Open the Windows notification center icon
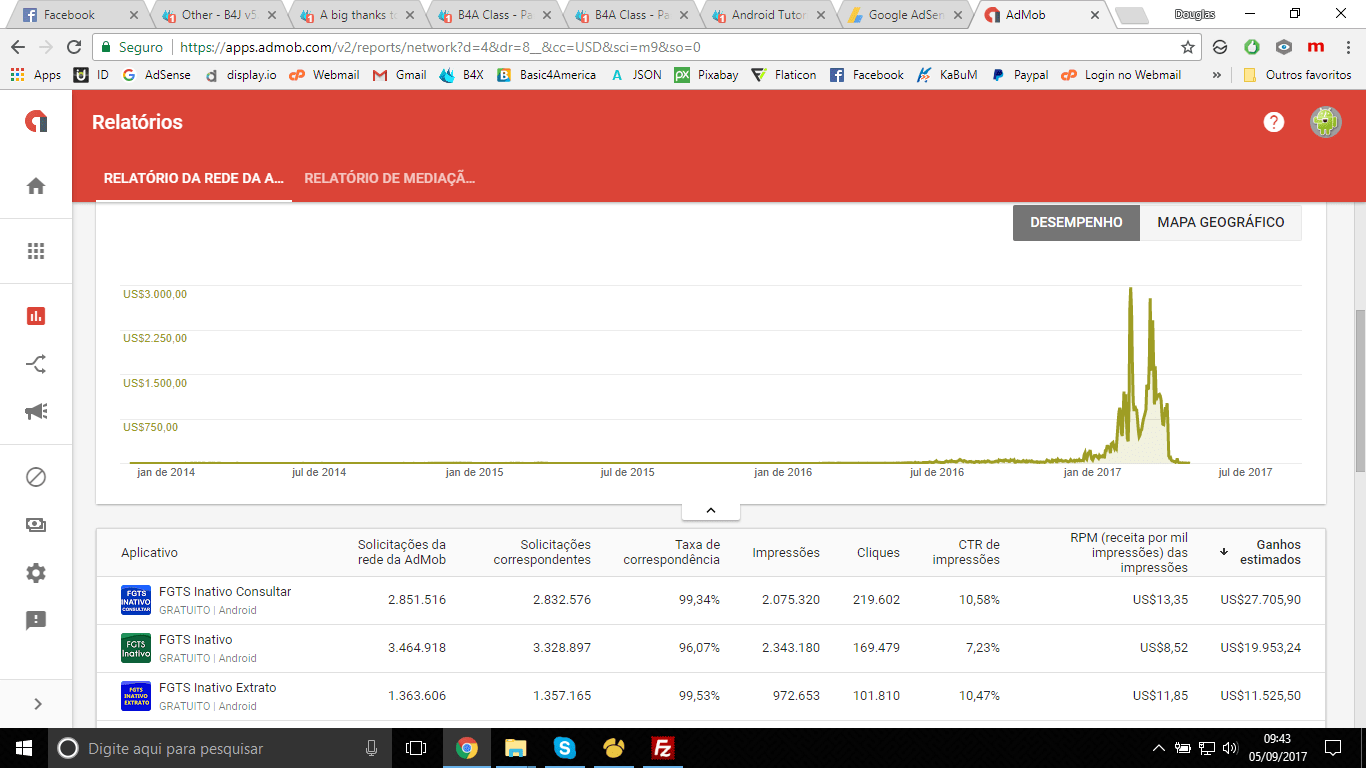 [x=1332, y=748]
